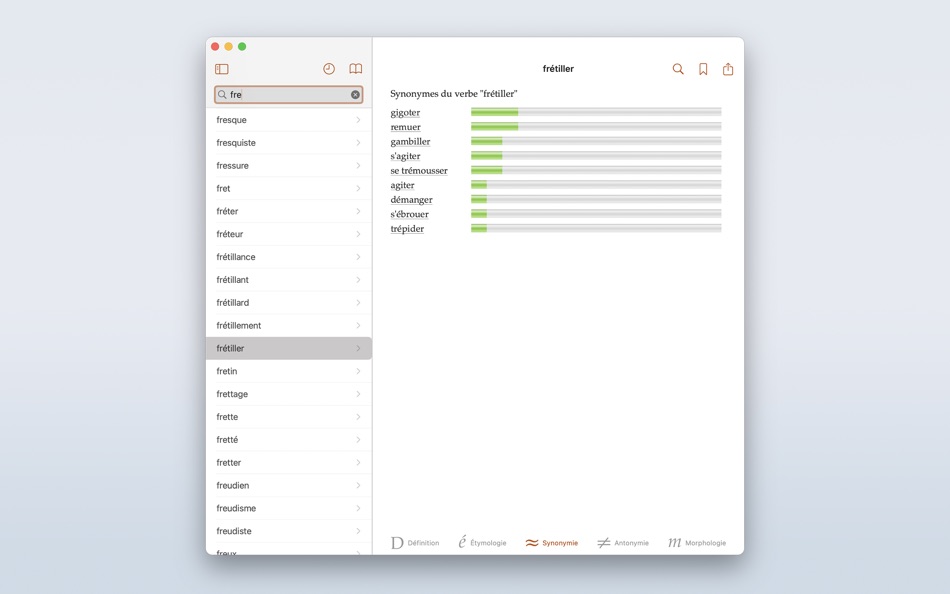Open the search history clock icon
Viewport: 950px width, 594px height.
coord(327,69)
